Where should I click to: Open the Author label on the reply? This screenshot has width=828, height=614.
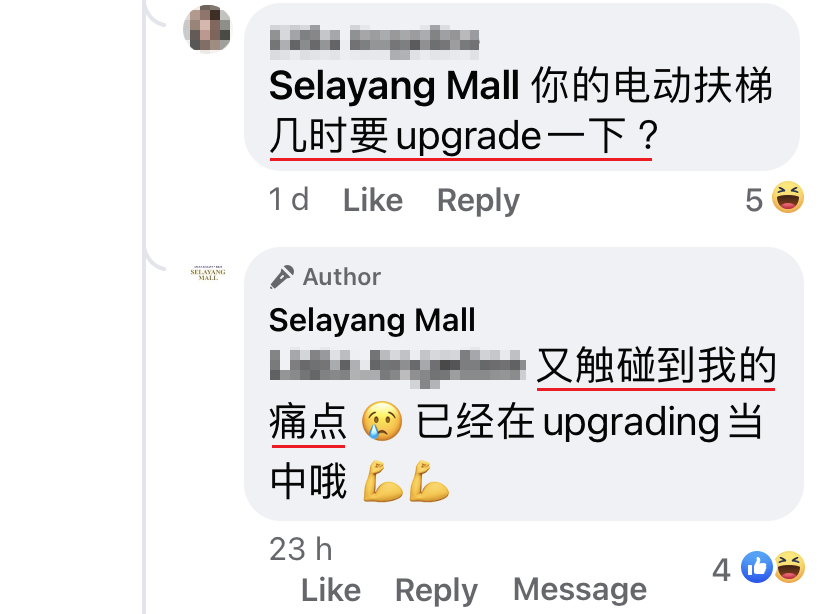click(342, 277)
